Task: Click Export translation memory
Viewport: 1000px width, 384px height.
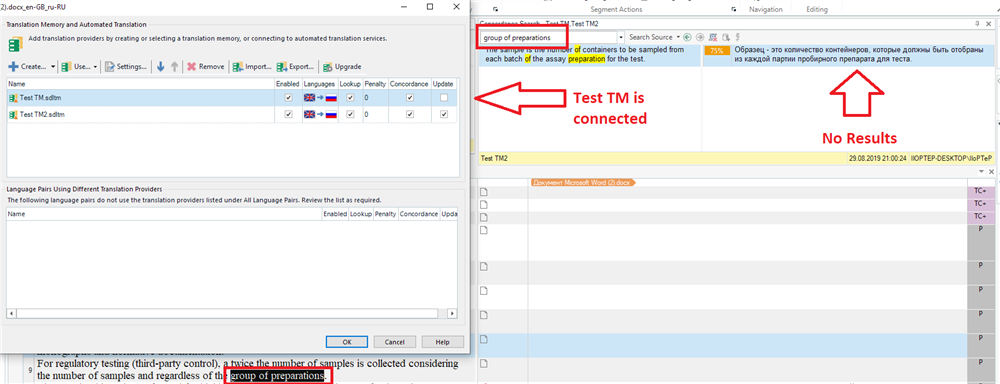Action: tap(296, 66)
